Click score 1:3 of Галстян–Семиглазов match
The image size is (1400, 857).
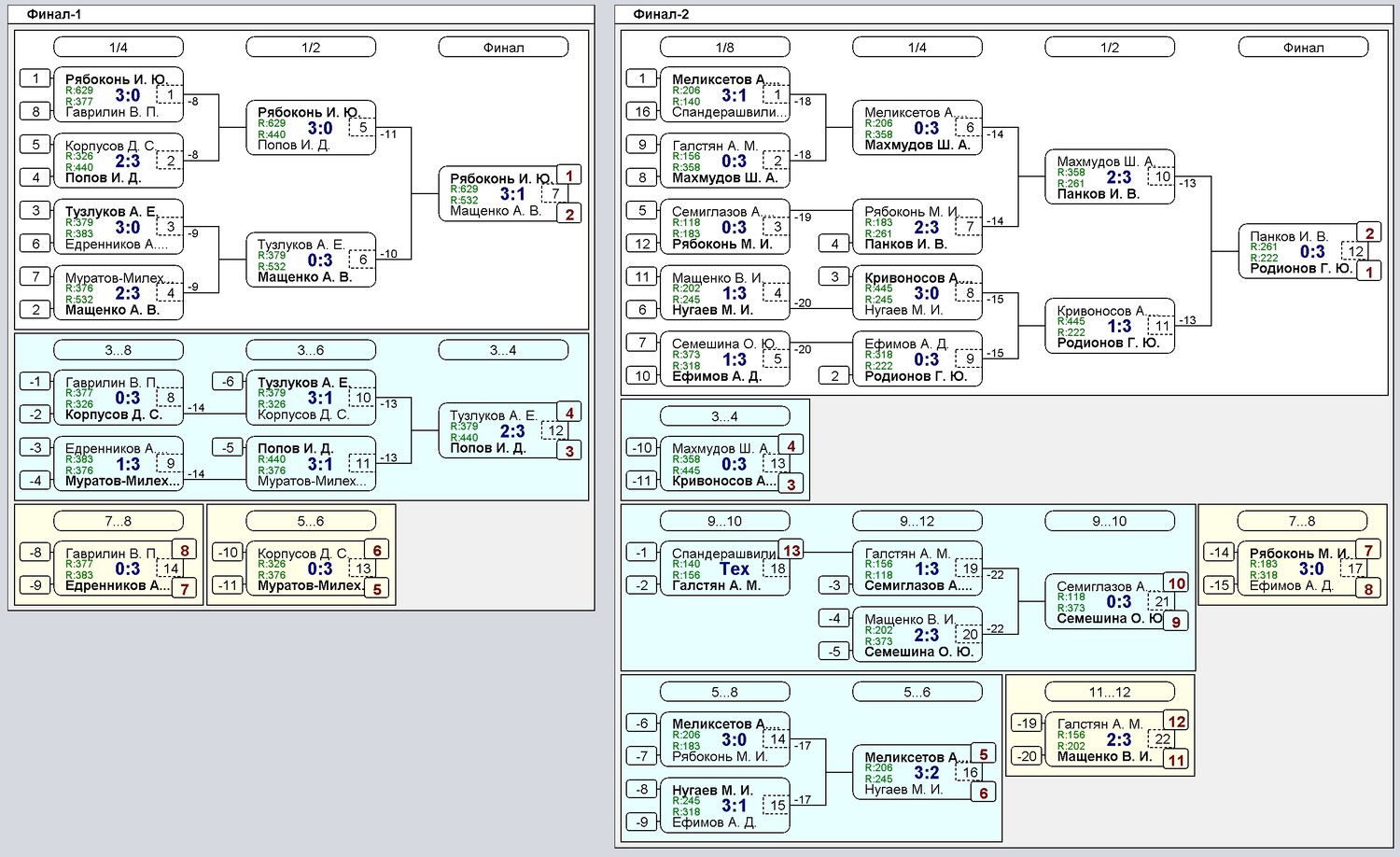point(927,569)
